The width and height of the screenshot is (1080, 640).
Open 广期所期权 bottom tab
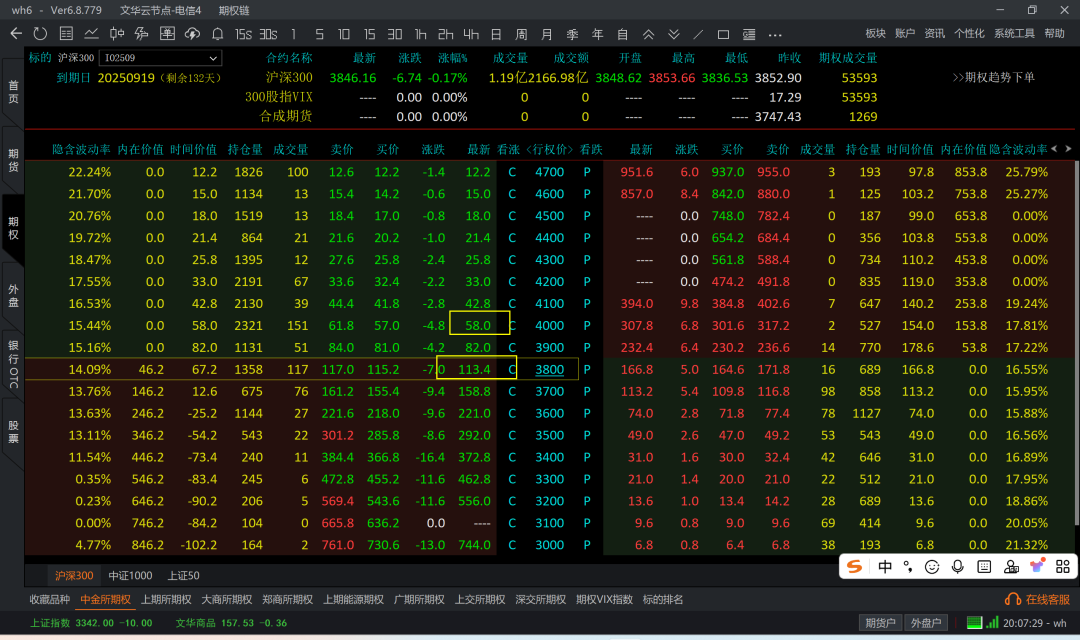(419, 599)
